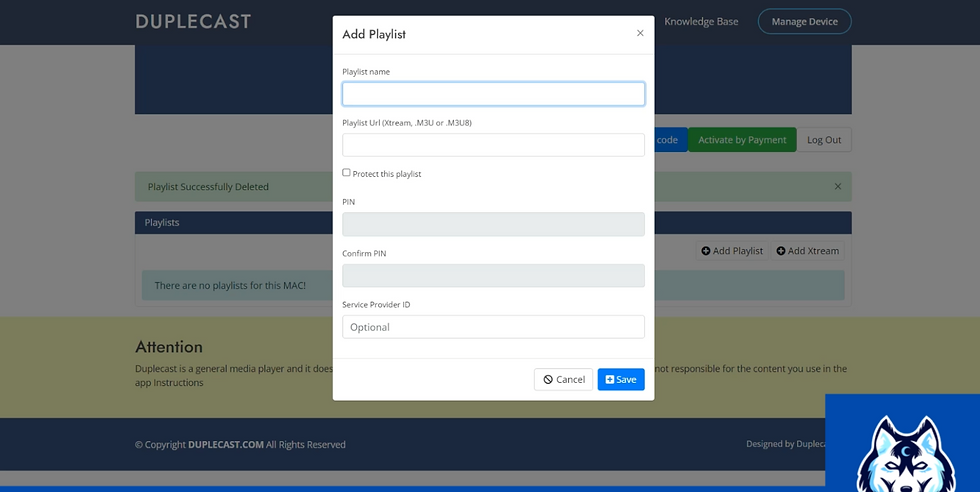Click the Manage Device button
This screenshot has width=980, height=492.
pyautogui.click(x=804, y=21)
